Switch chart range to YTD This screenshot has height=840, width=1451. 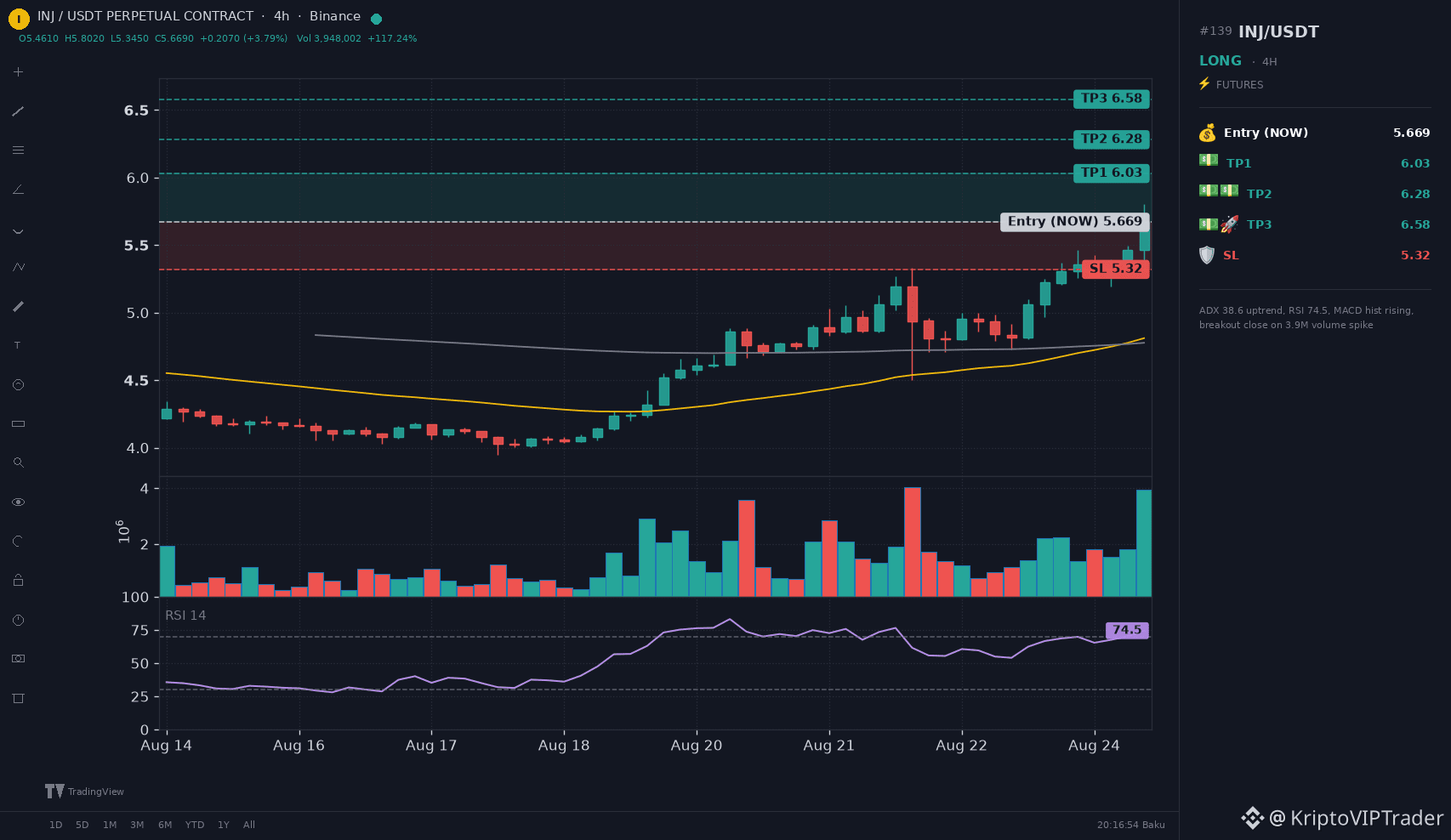click(195, 825)
